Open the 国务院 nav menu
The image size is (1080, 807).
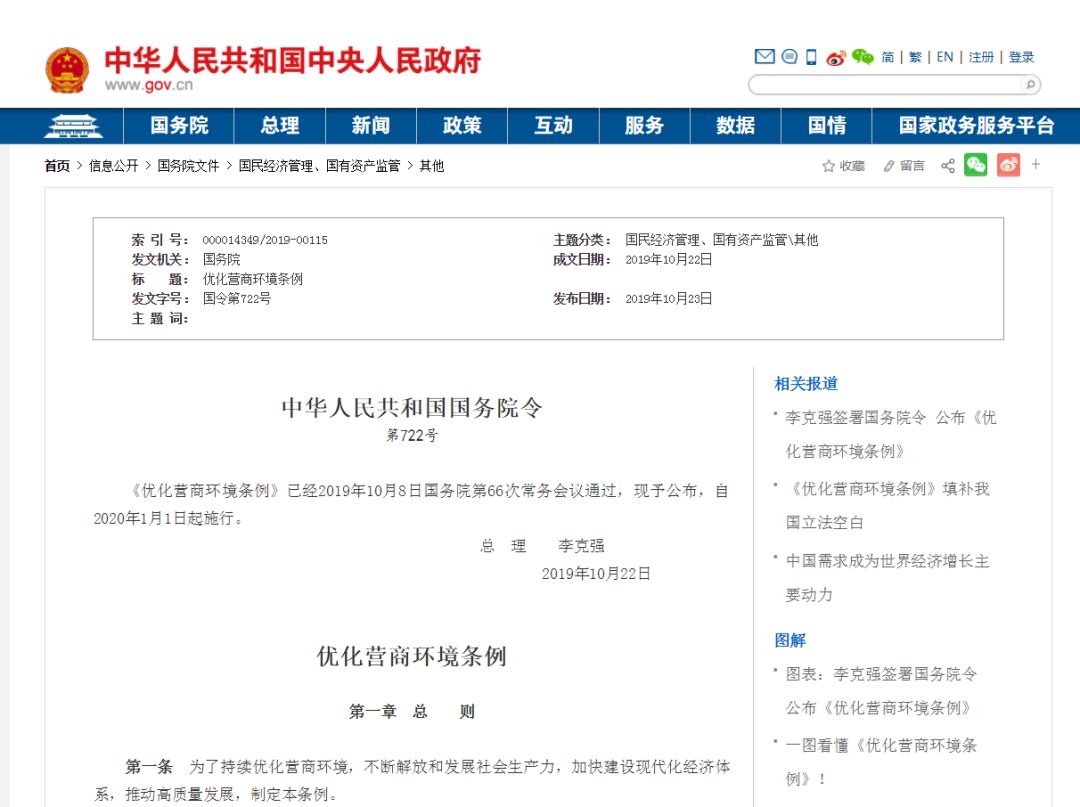pyautogui.click(x=179, y=125)
